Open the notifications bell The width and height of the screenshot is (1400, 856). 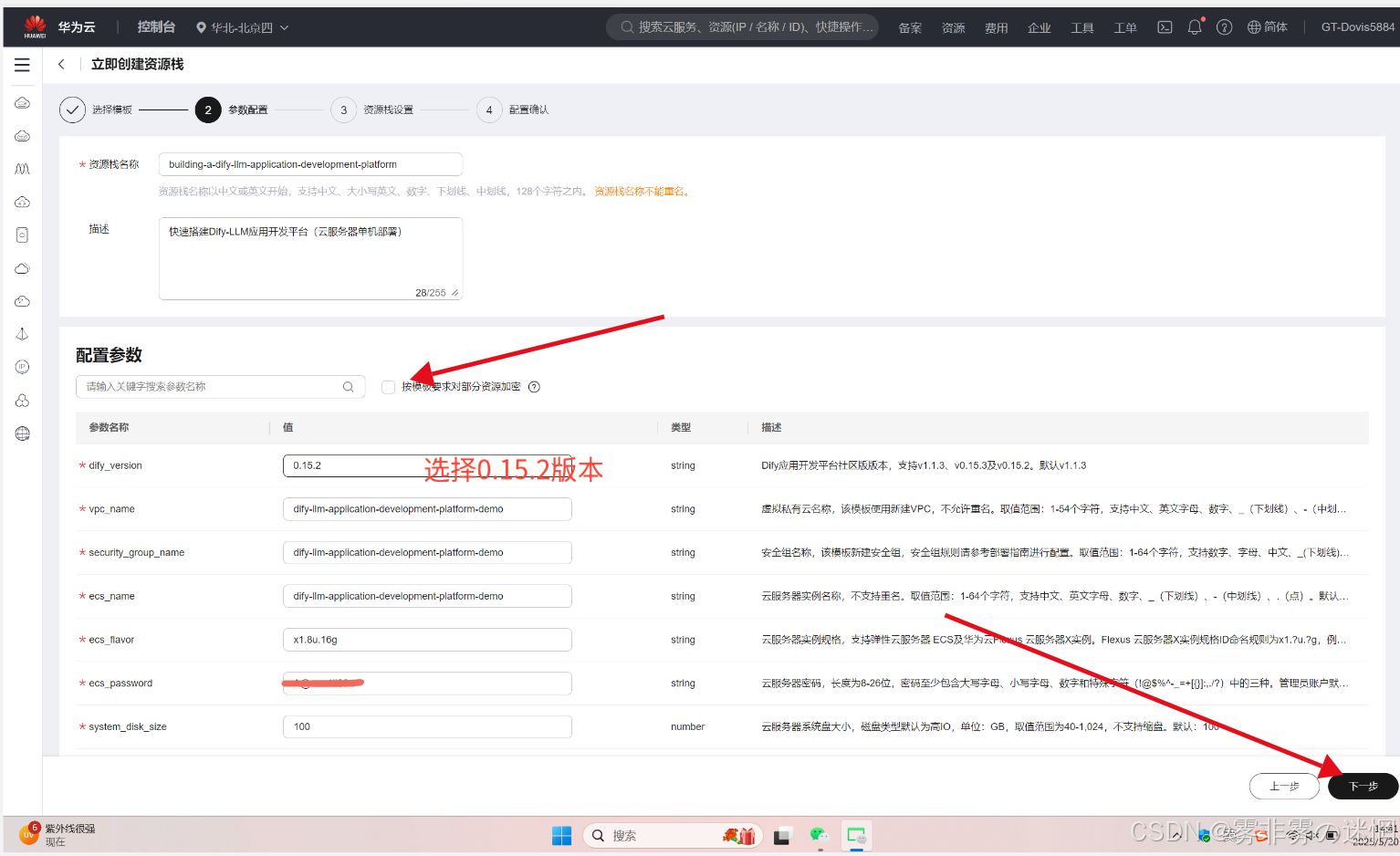[1195, 27]
